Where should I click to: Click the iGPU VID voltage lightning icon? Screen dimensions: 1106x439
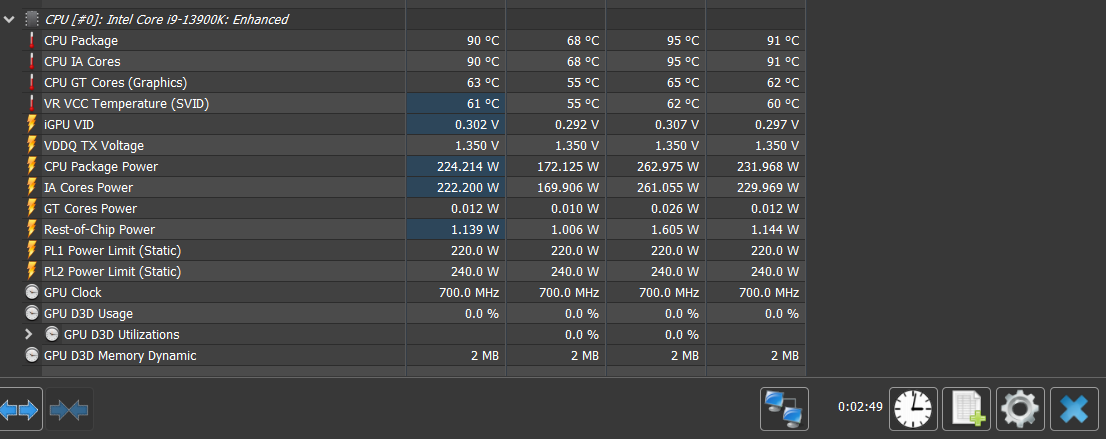click(x=32, y=125)
